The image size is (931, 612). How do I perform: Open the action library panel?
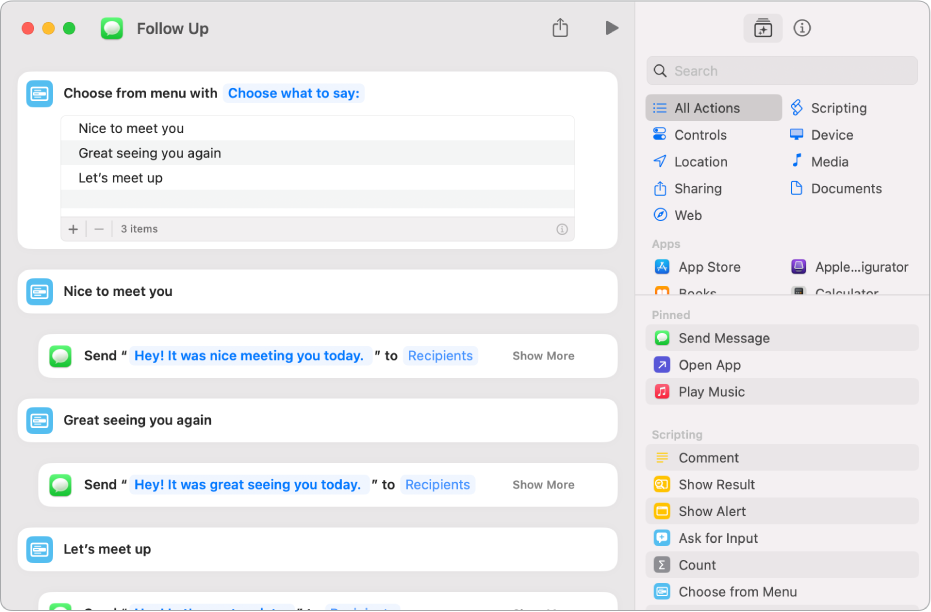point(762,28)
